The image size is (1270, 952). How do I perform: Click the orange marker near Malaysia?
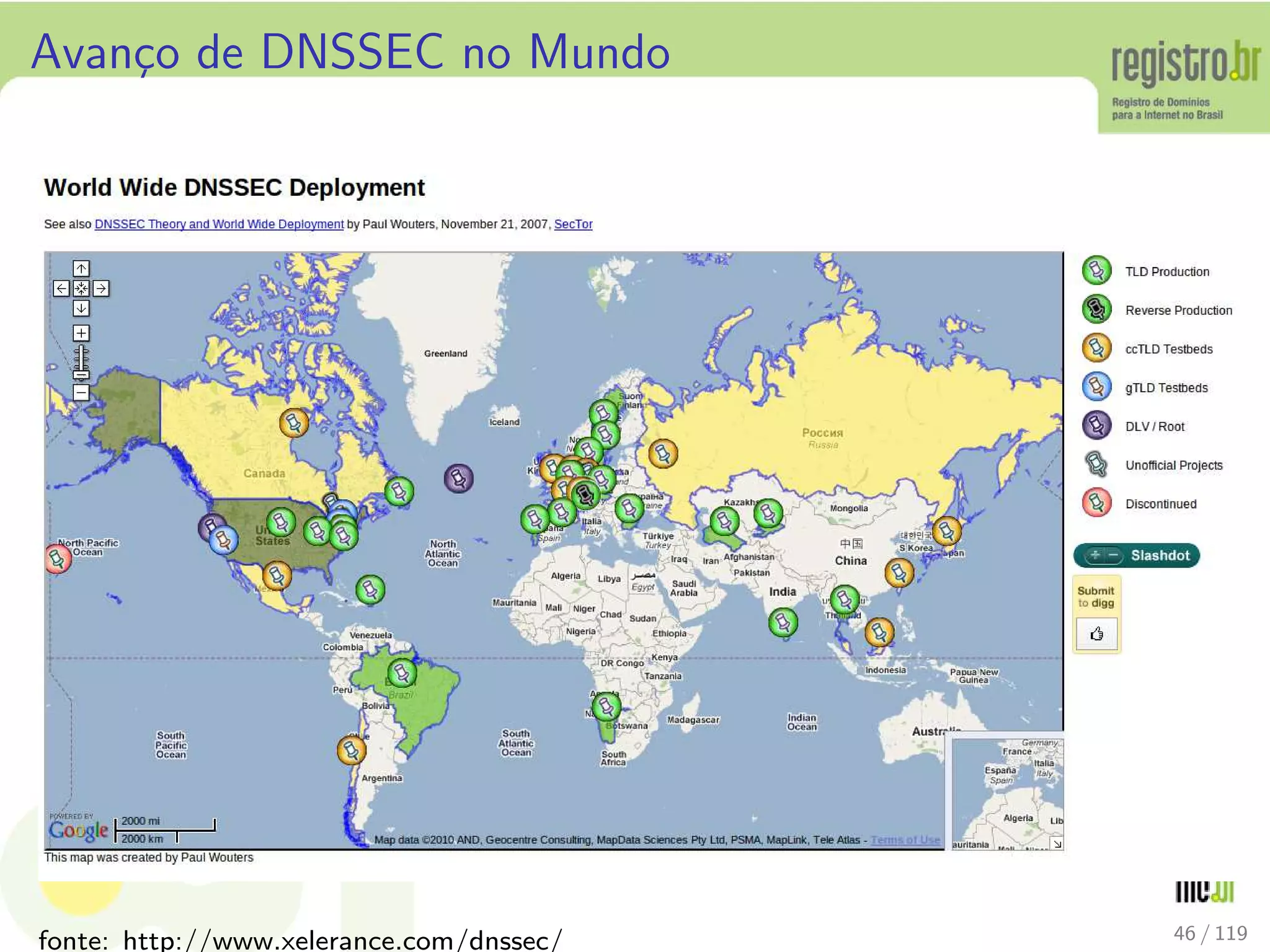(879, 632)
